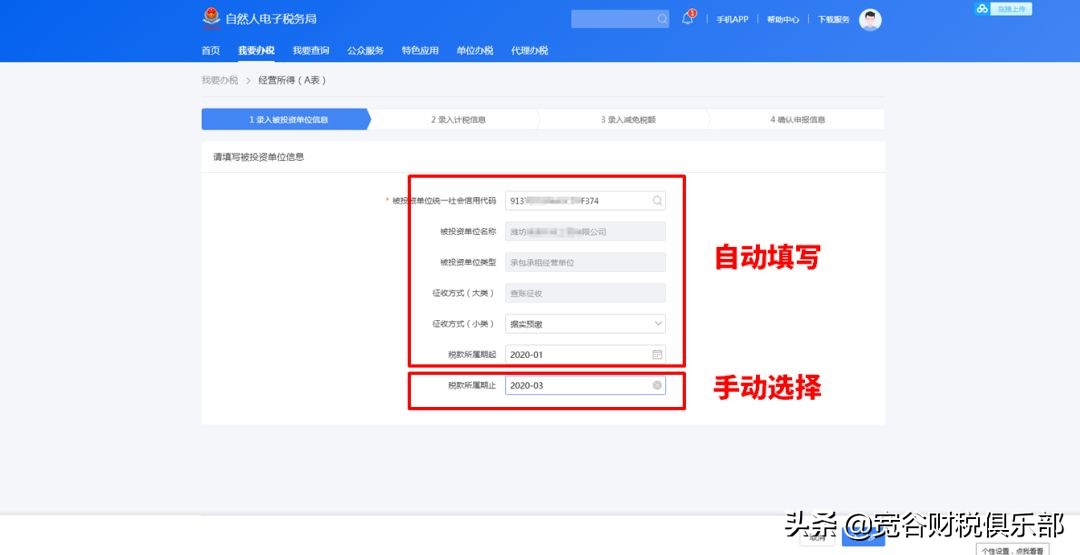Screen dimensions: 1080x555
Task: Open the 代理办税 tab
Action: click(x=530, y=50)
